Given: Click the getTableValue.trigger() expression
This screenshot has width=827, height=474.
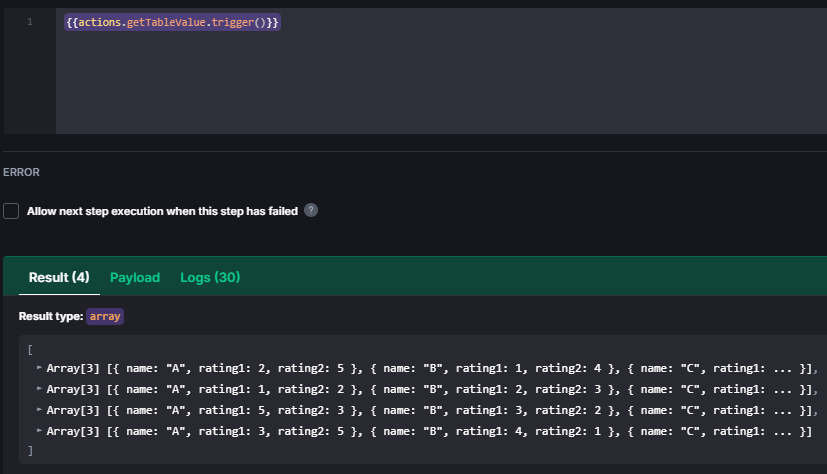Looking at the screenshot, I should [173, 22].
